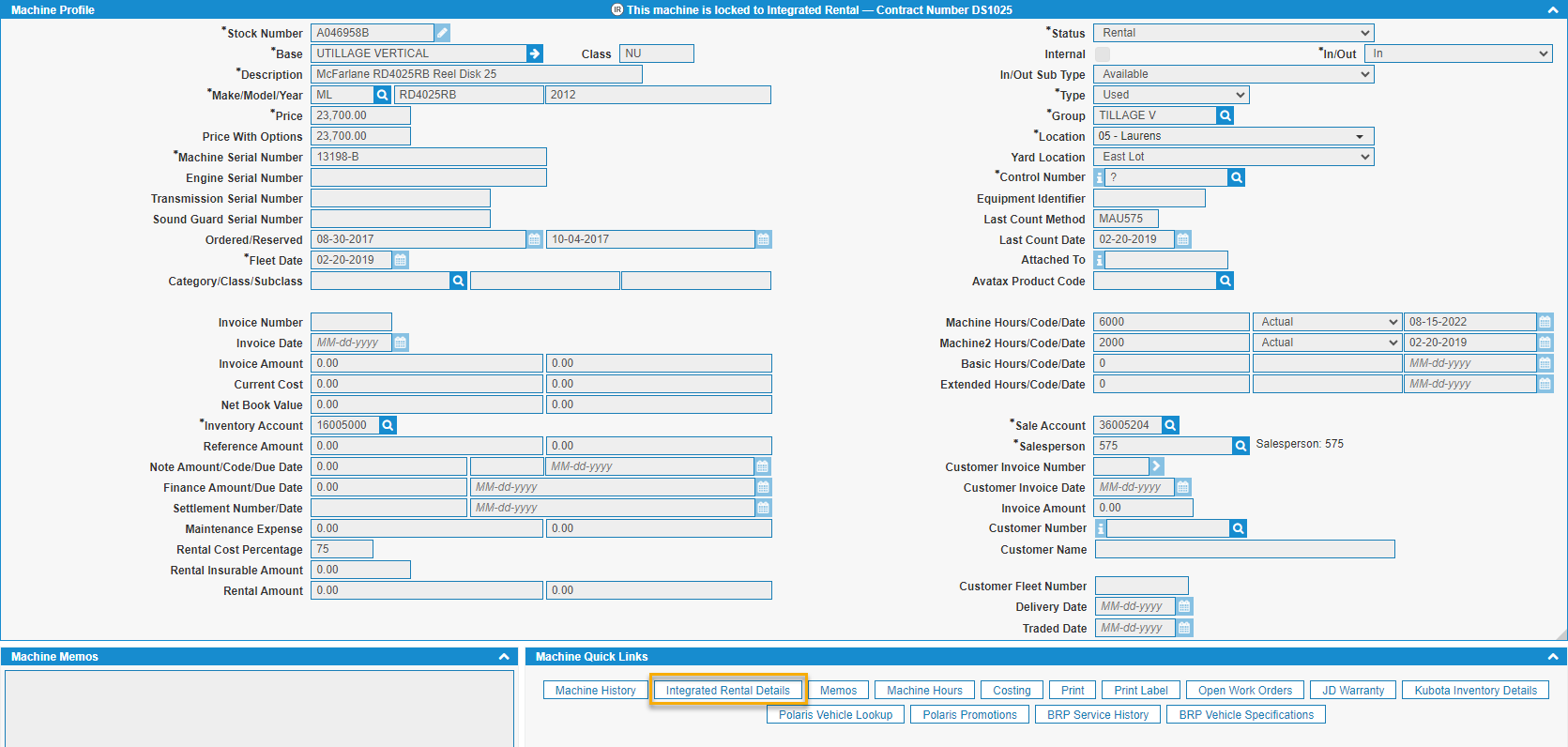Click the Customer Number info icon
Screen dimensions: 1568x747
click(1101, 529)
